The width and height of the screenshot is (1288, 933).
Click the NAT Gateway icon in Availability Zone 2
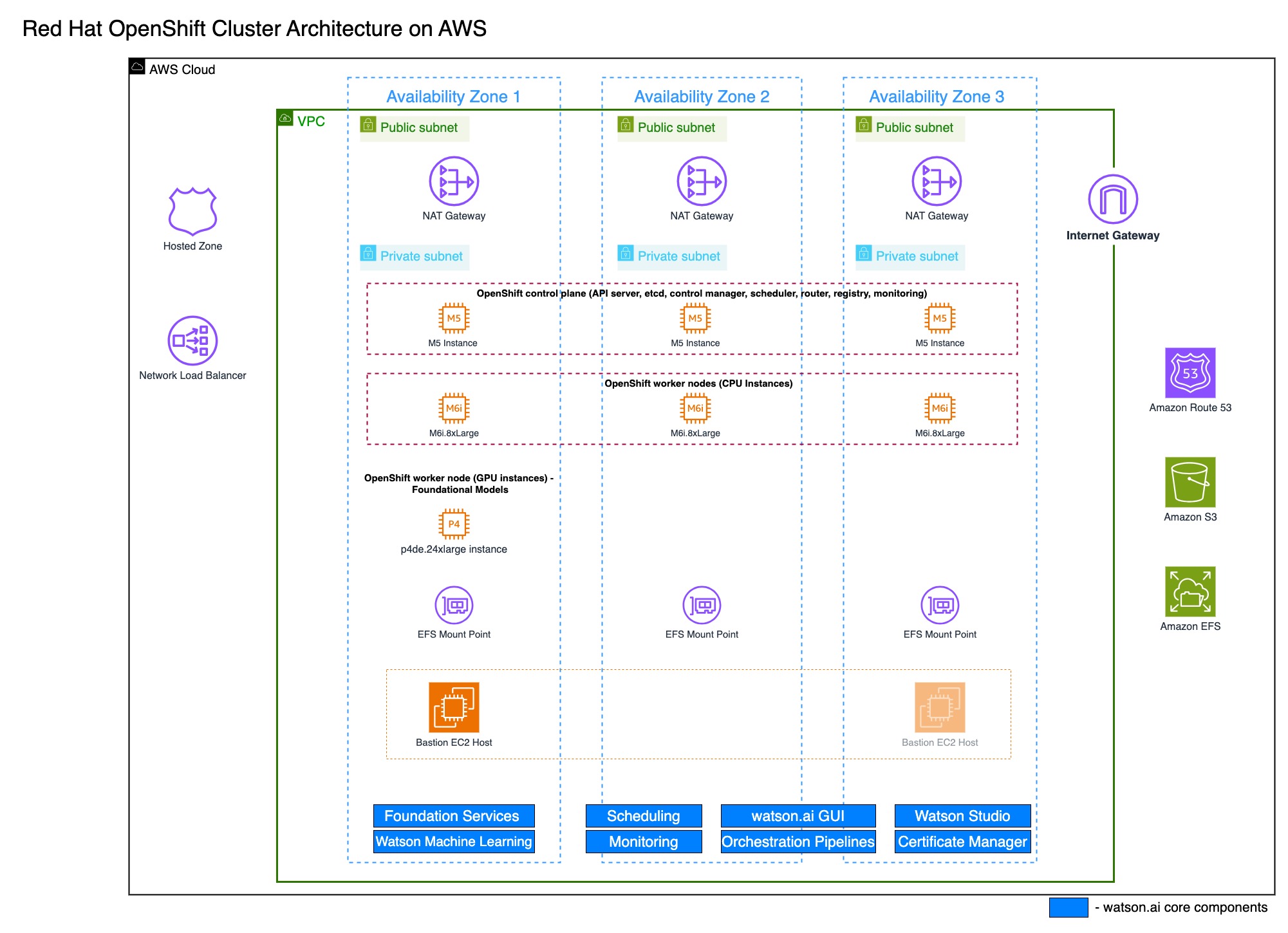point(702,181)
